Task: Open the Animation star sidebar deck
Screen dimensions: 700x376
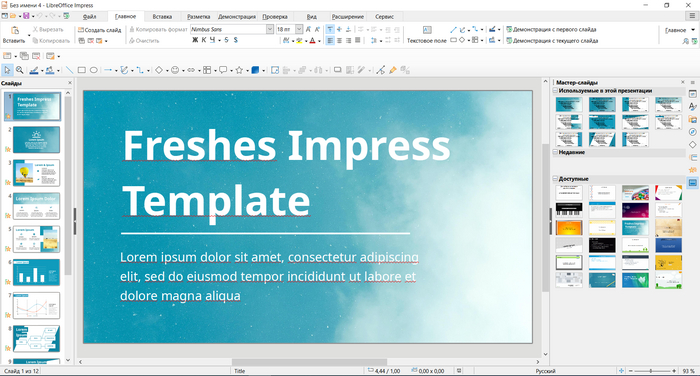Action: (x=692, y=170)
